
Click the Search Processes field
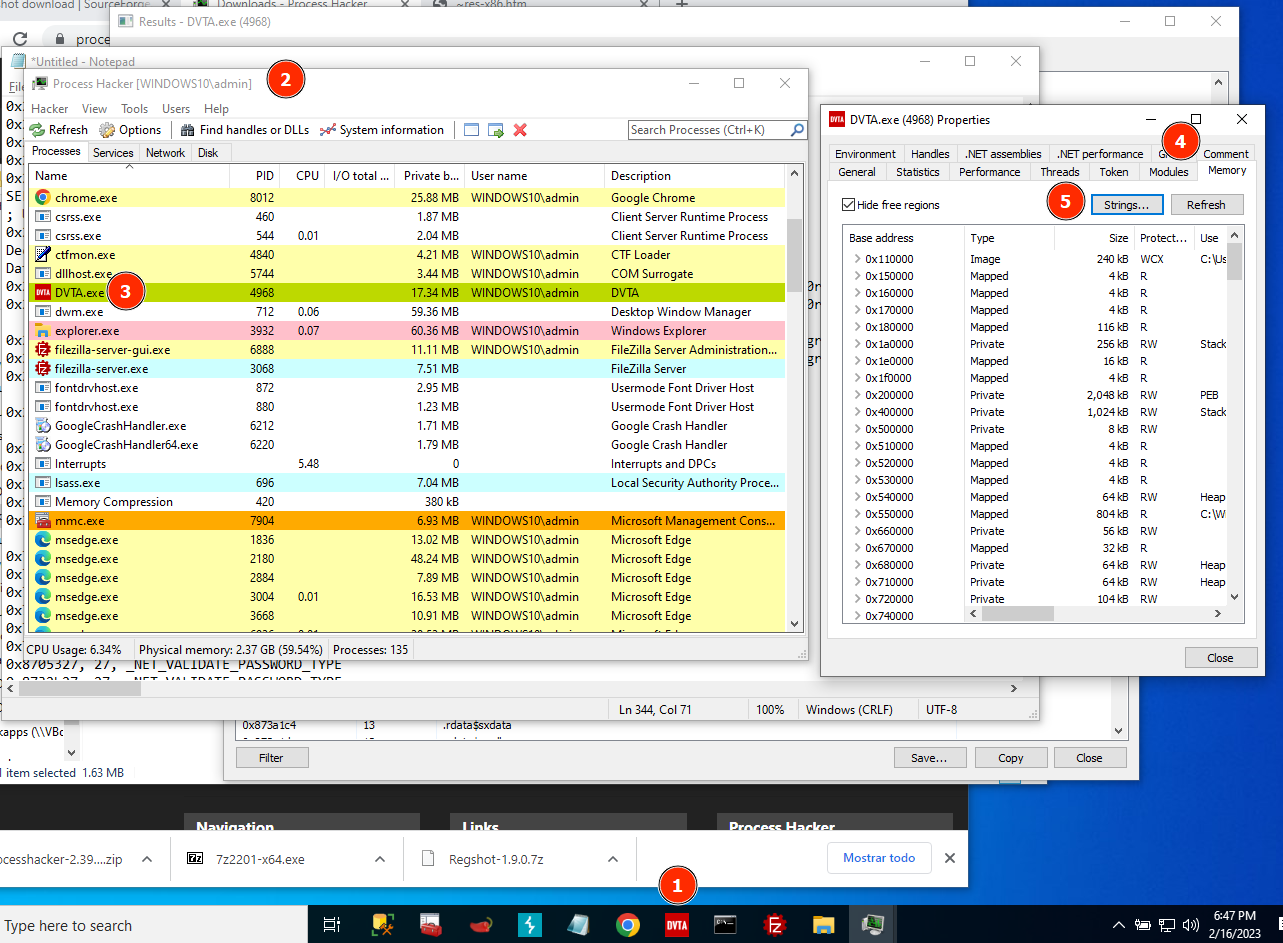tap(709, 130)
